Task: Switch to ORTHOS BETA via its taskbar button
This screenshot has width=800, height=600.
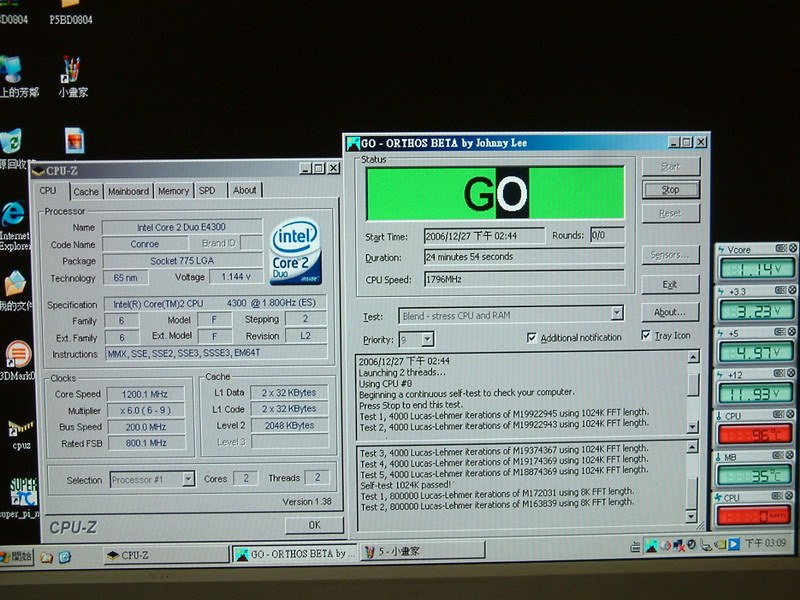Action: pos(296,554)
